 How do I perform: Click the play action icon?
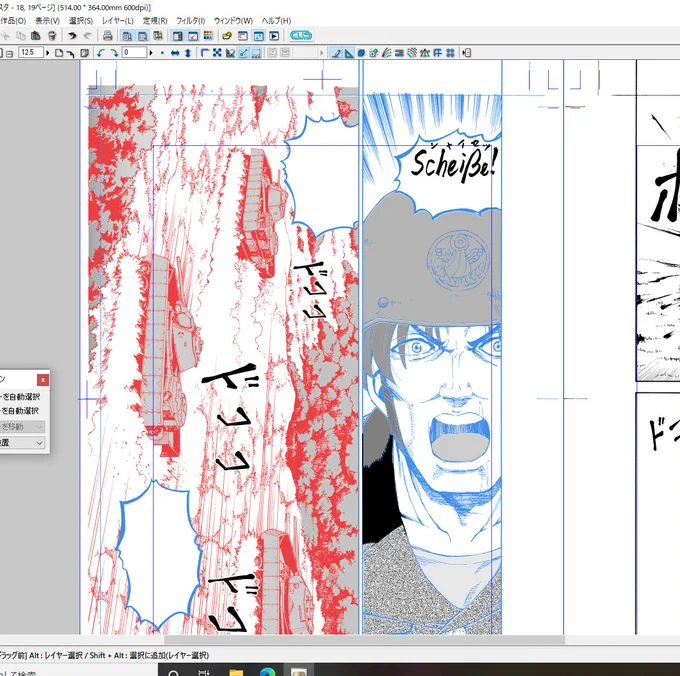pos(274,36)
